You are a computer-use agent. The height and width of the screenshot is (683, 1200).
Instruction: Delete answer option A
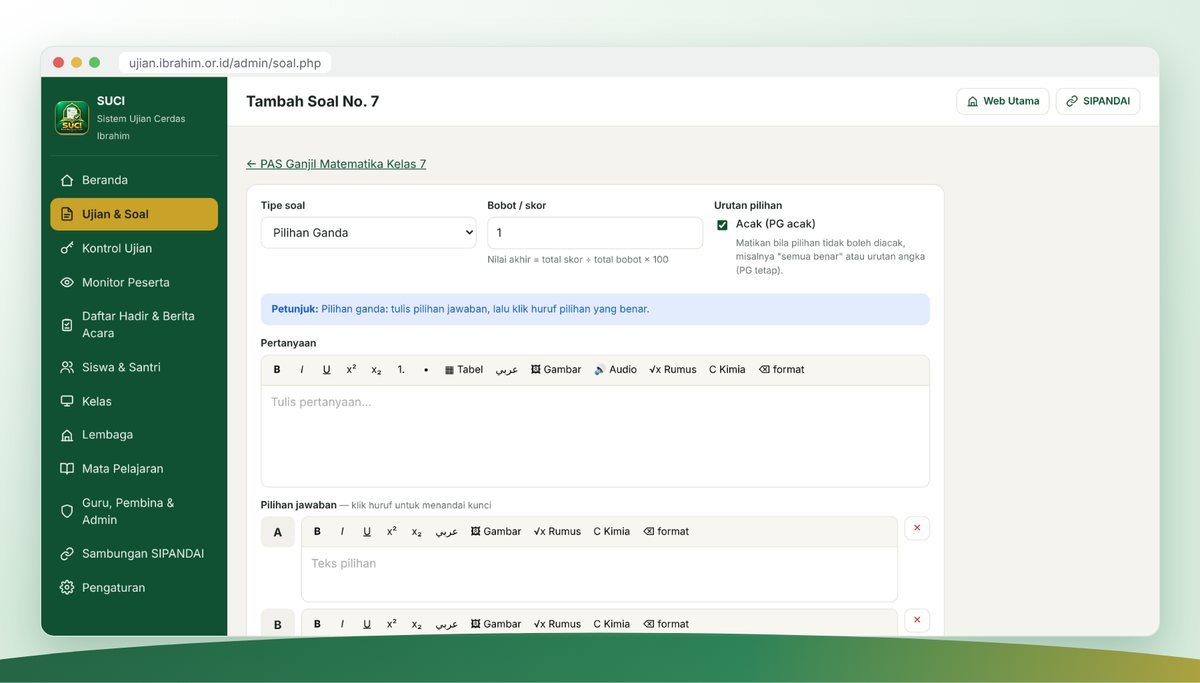917,528
